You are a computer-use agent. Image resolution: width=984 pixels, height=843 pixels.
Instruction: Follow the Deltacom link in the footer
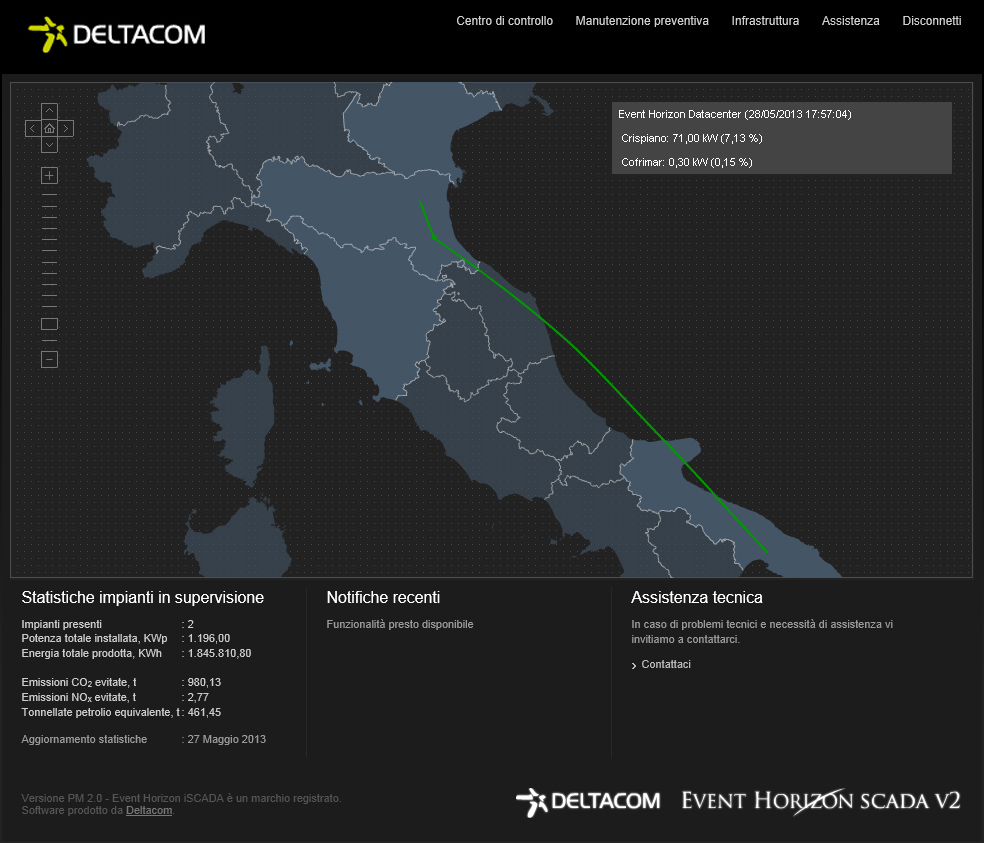click(149, 810)
